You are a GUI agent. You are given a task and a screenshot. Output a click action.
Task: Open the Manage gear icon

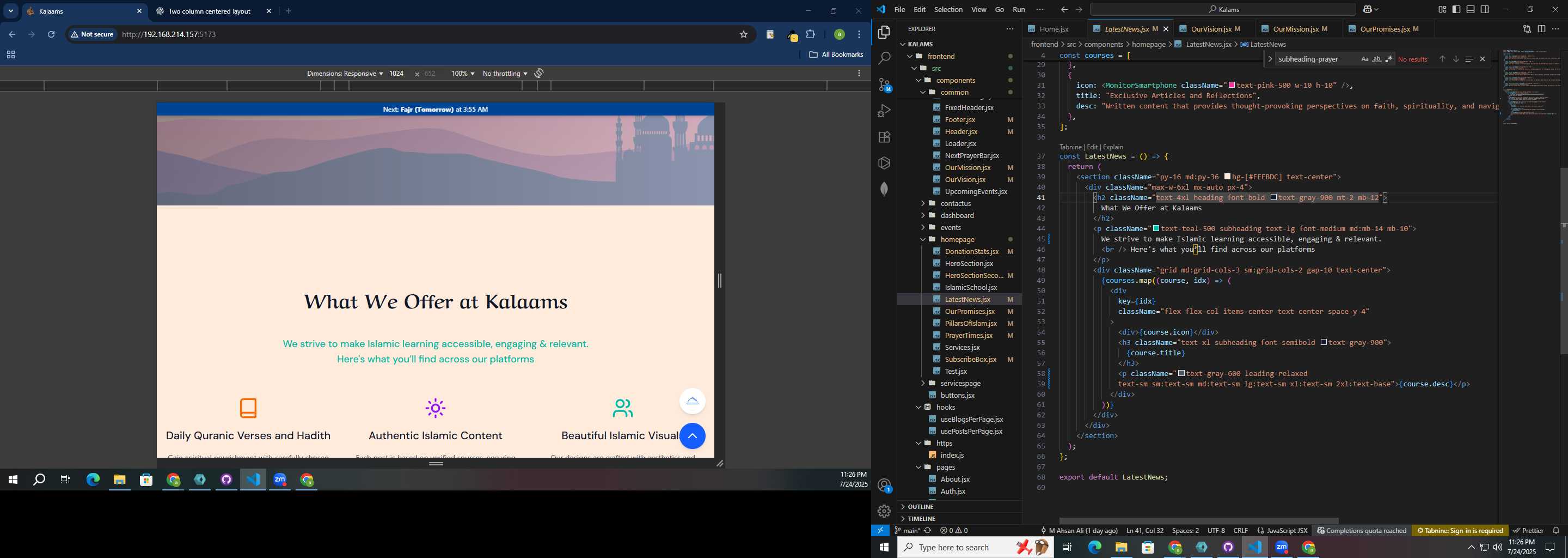(x=884, y=511)
